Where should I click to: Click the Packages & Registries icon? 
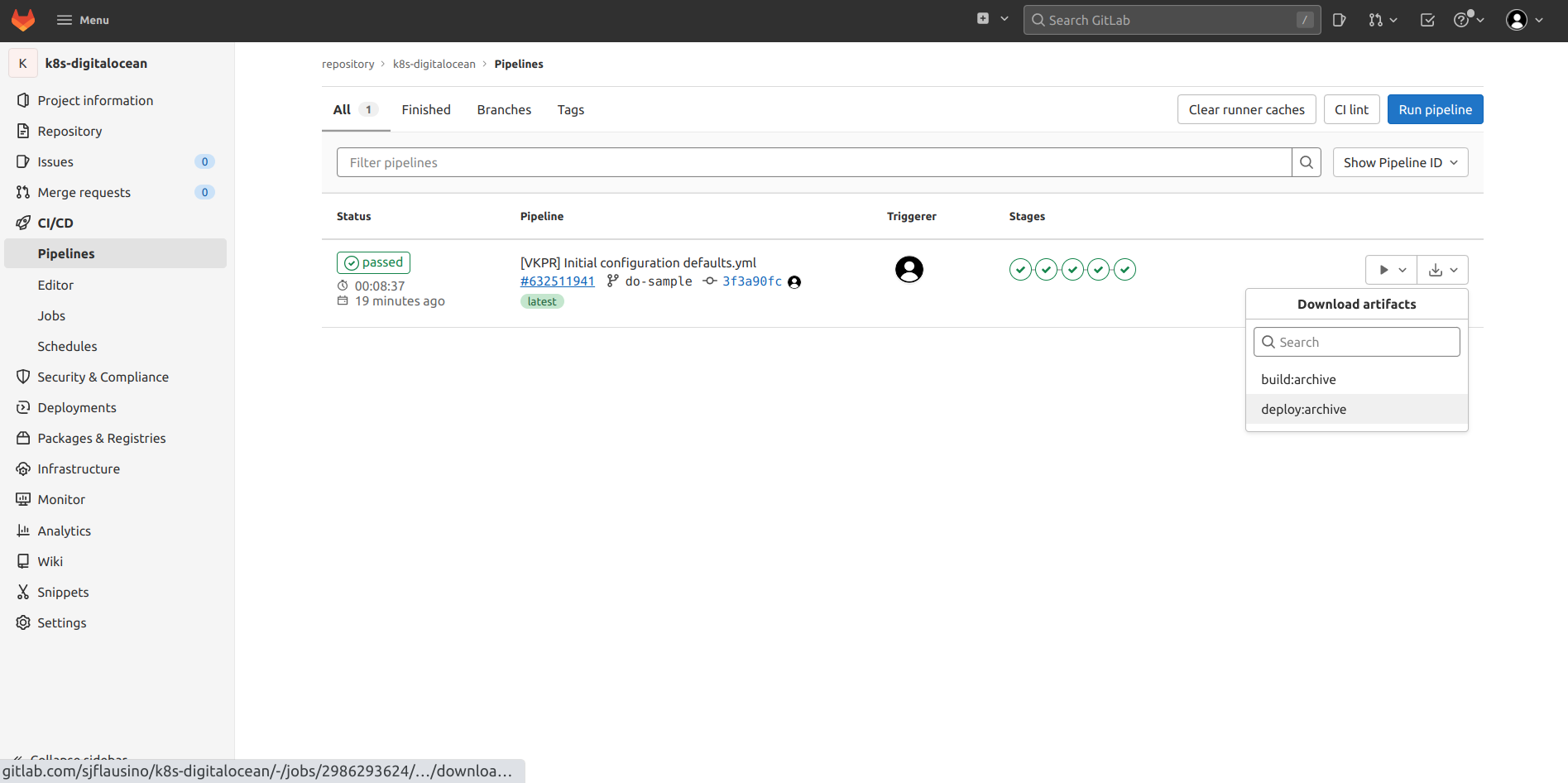pos(23,438)
